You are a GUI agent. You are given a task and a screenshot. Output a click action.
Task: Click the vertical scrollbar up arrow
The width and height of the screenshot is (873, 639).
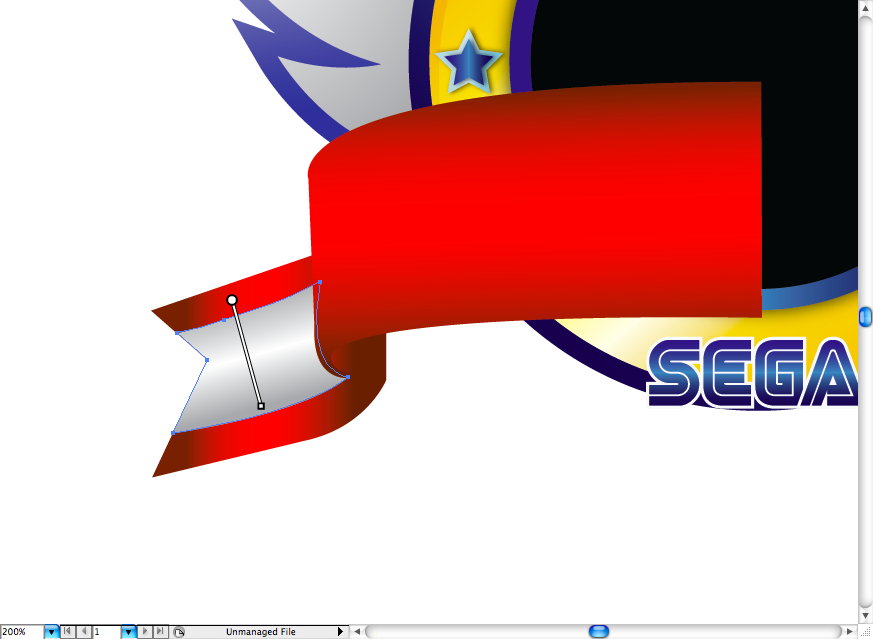(x=865, y=7)
